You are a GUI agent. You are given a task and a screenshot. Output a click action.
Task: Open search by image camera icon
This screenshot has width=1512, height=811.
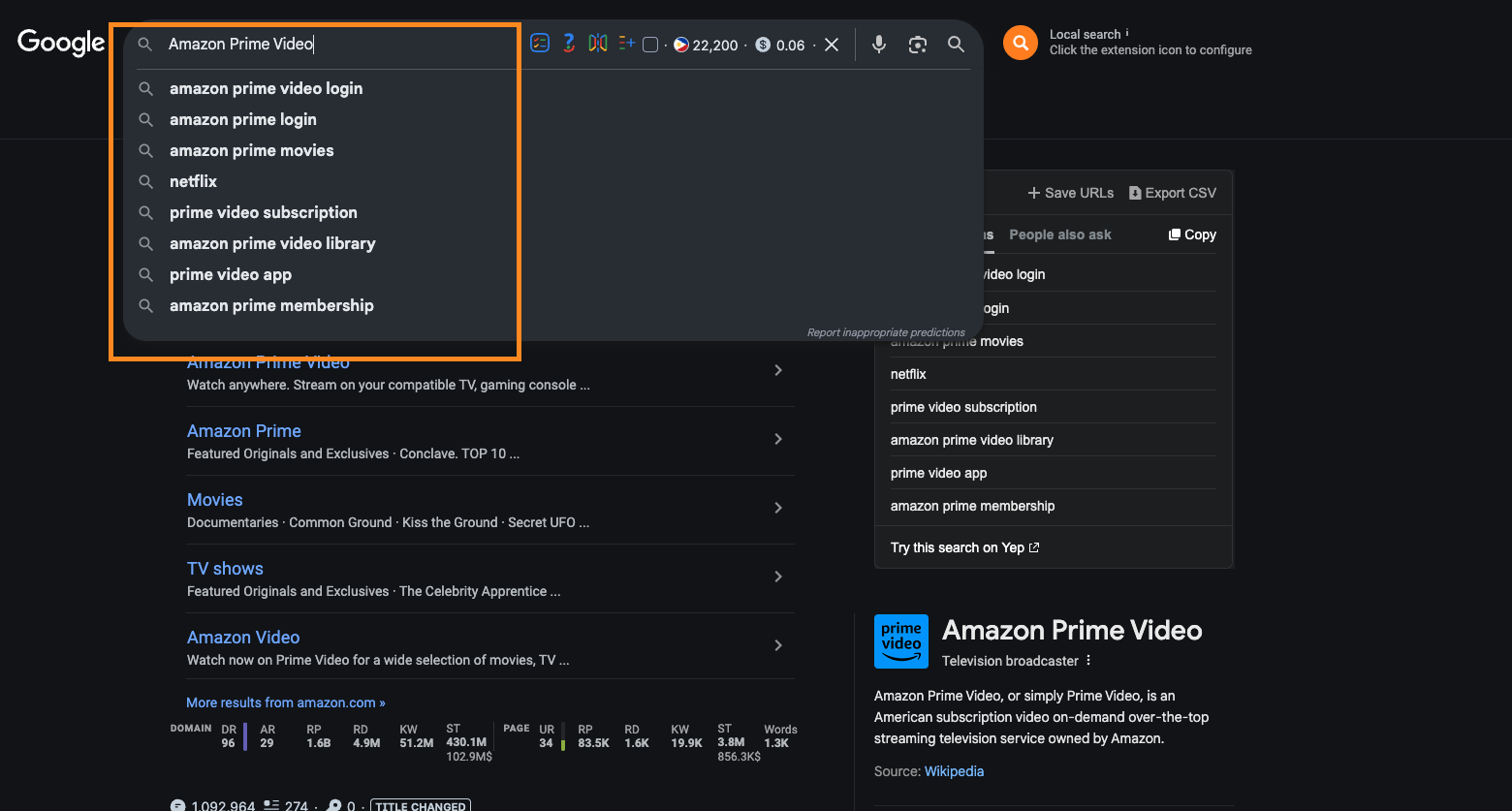918,45
